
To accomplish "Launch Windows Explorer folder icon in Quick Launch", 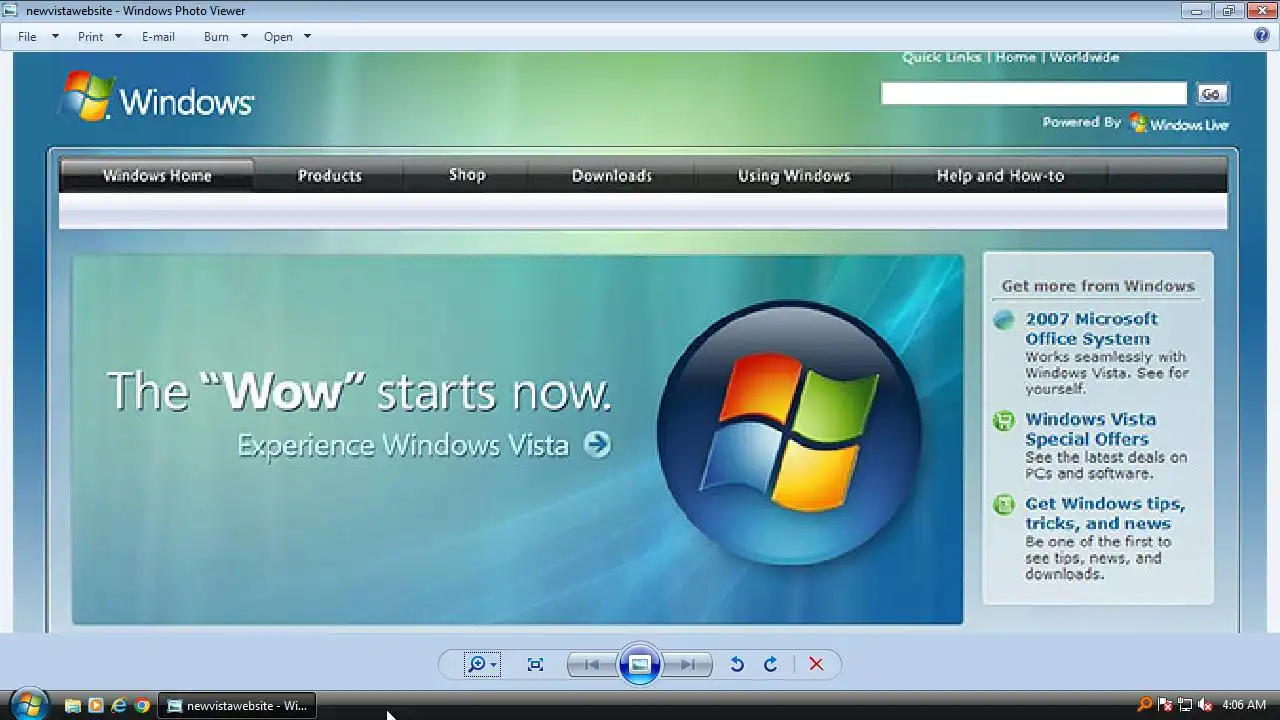I will (x=72, y=706).
